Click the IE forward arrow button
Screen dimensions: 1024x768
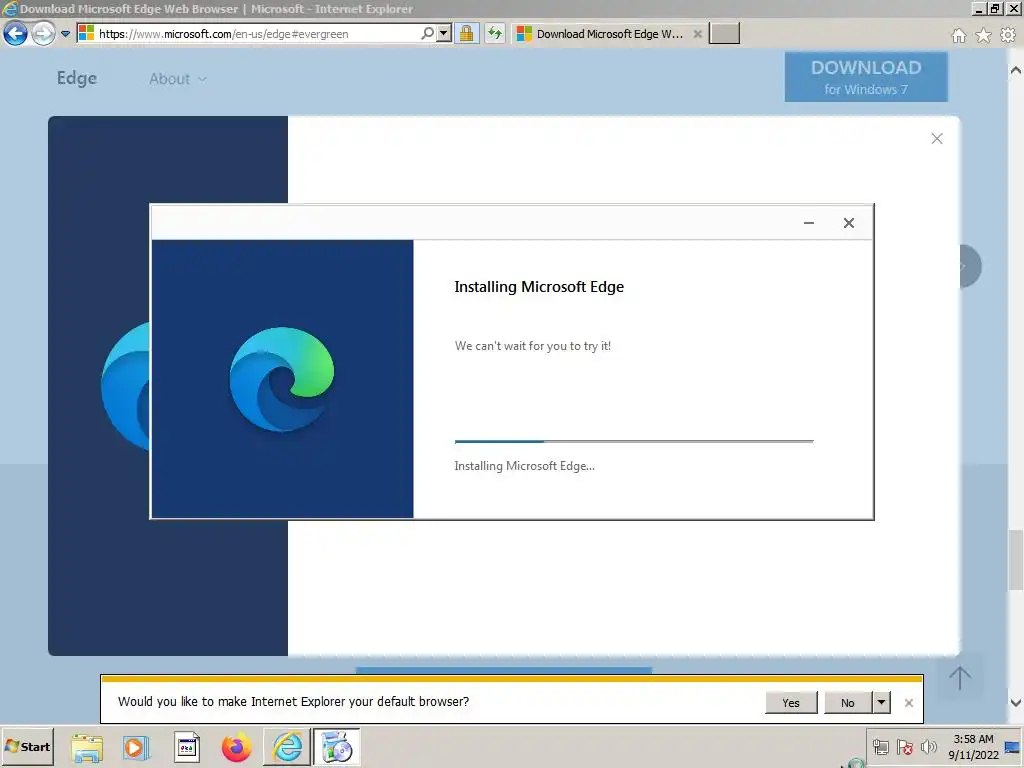click(44, 33)
